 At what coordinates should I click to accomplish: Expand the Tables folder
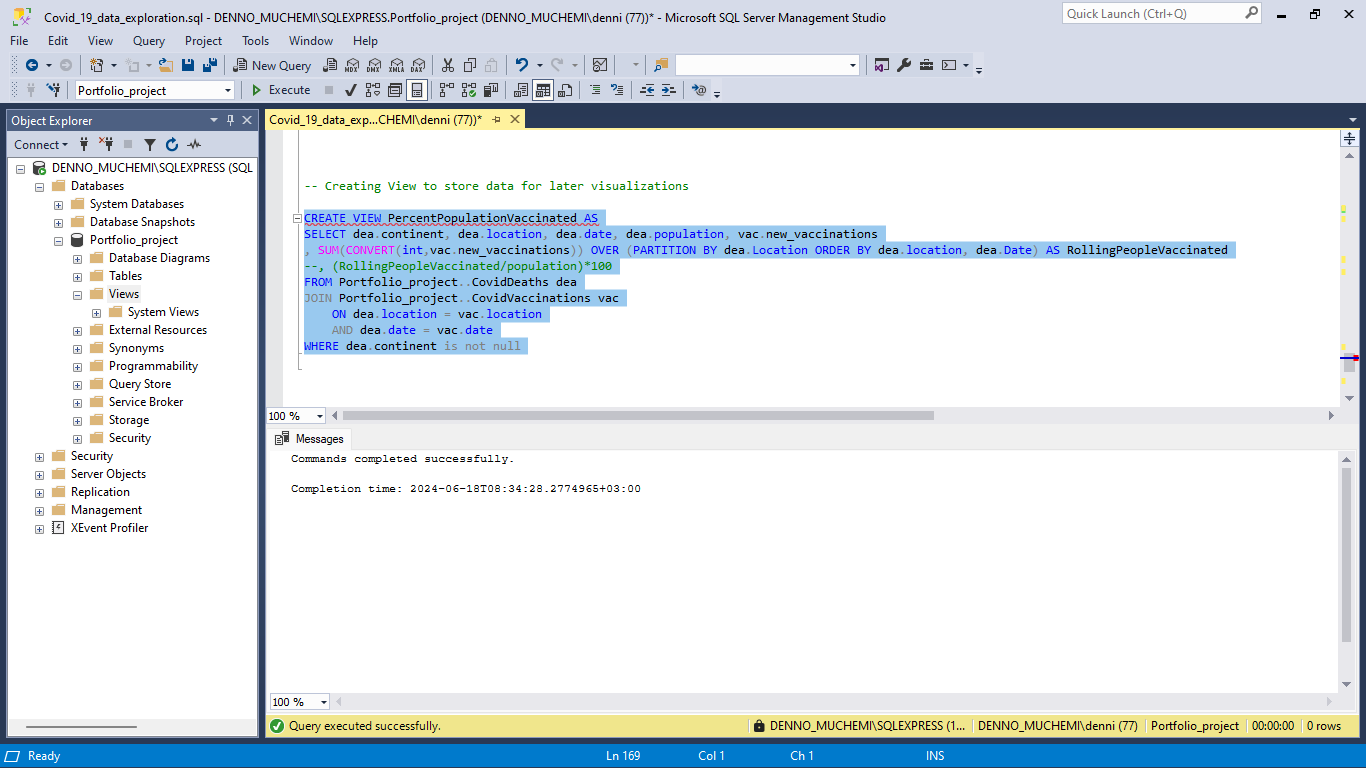pos(77,276)
